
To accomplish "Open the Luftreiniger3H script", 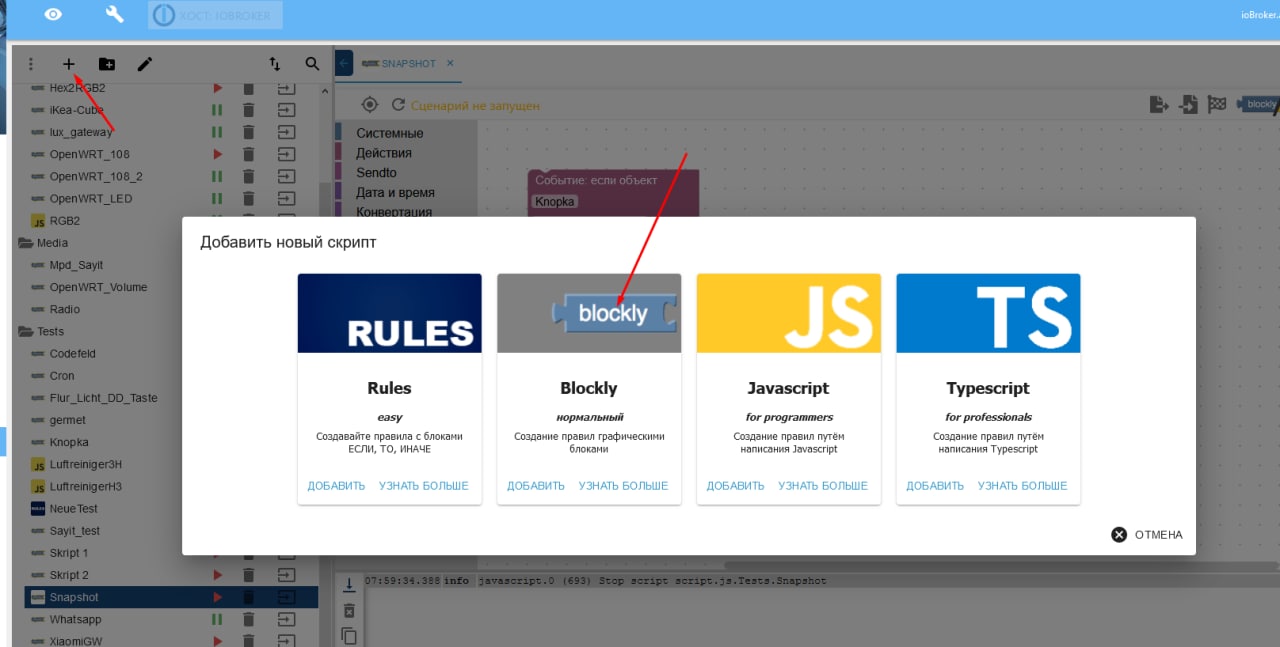I will pyautogui.click(x=86, y=464).
